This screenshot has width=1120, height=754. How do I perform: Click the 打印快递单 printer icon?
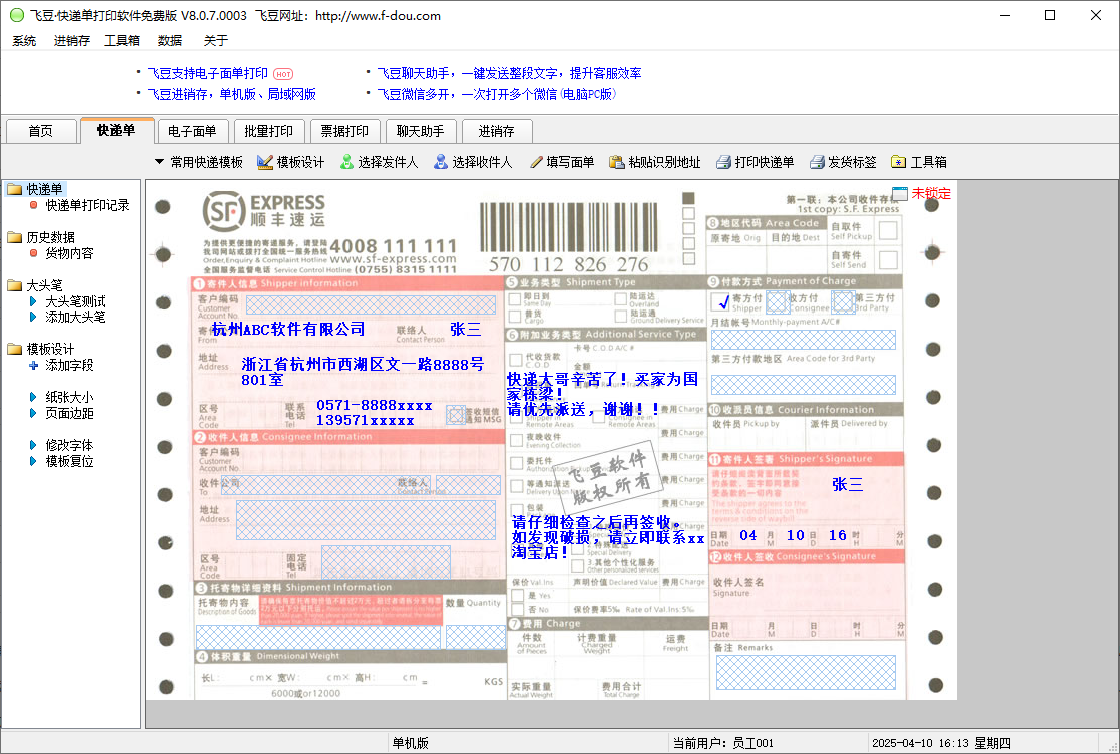723,162
